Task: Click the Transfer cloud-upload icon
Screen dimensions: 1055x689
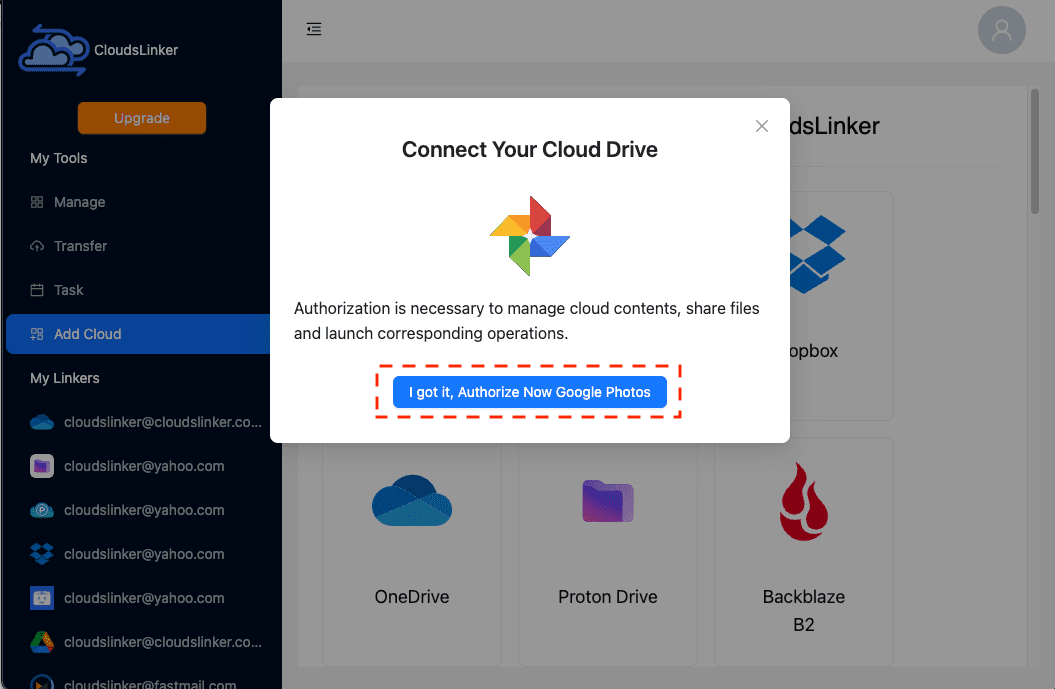Action: [x=37, y=246]
